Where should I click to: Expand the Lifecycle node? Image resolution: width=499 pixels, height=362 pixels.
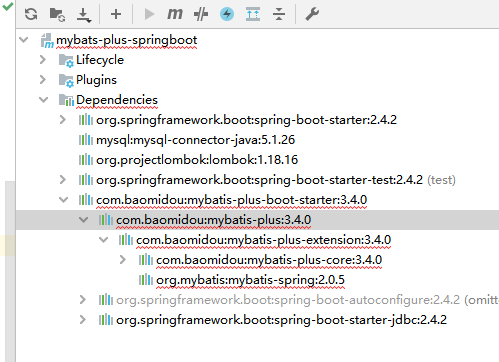pyautogui.click(x=43, y=60)
